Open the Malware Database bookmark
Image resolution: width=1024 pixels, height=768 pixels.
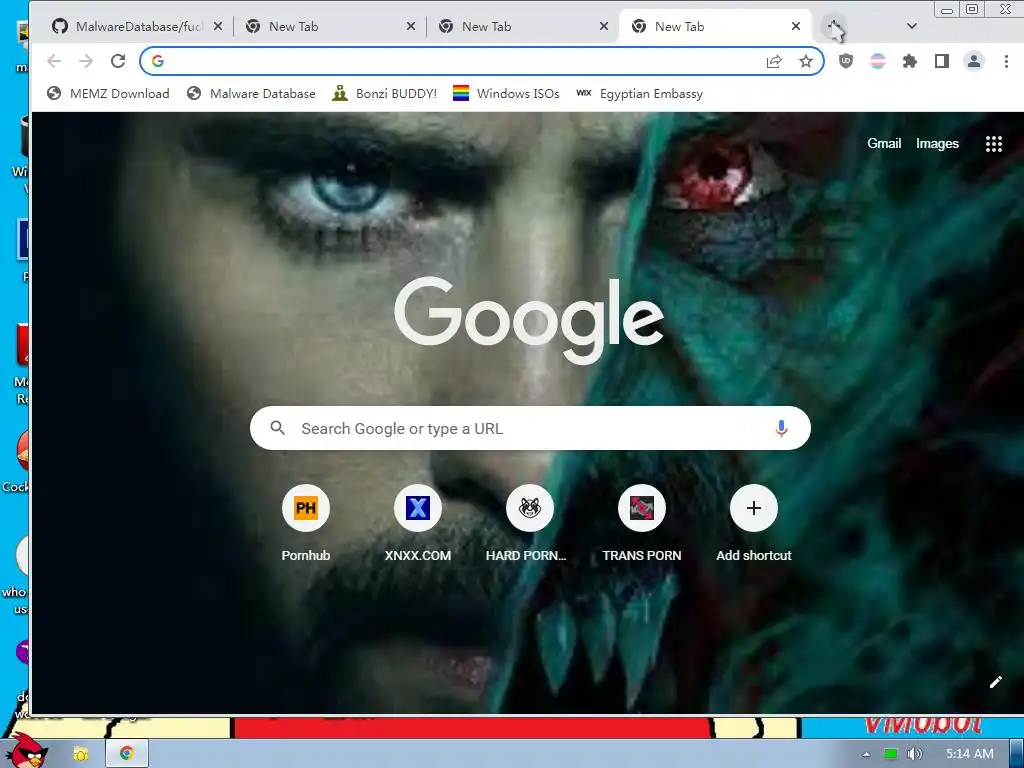click(x=251, y=93)
